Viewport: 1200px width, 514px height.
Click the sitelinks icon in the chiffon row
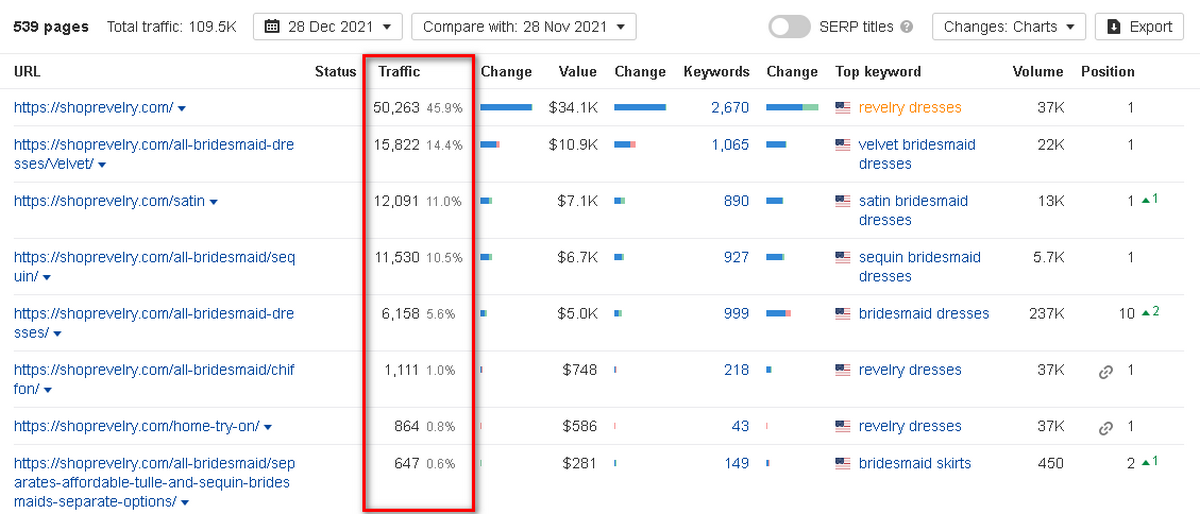point(1106,371)
